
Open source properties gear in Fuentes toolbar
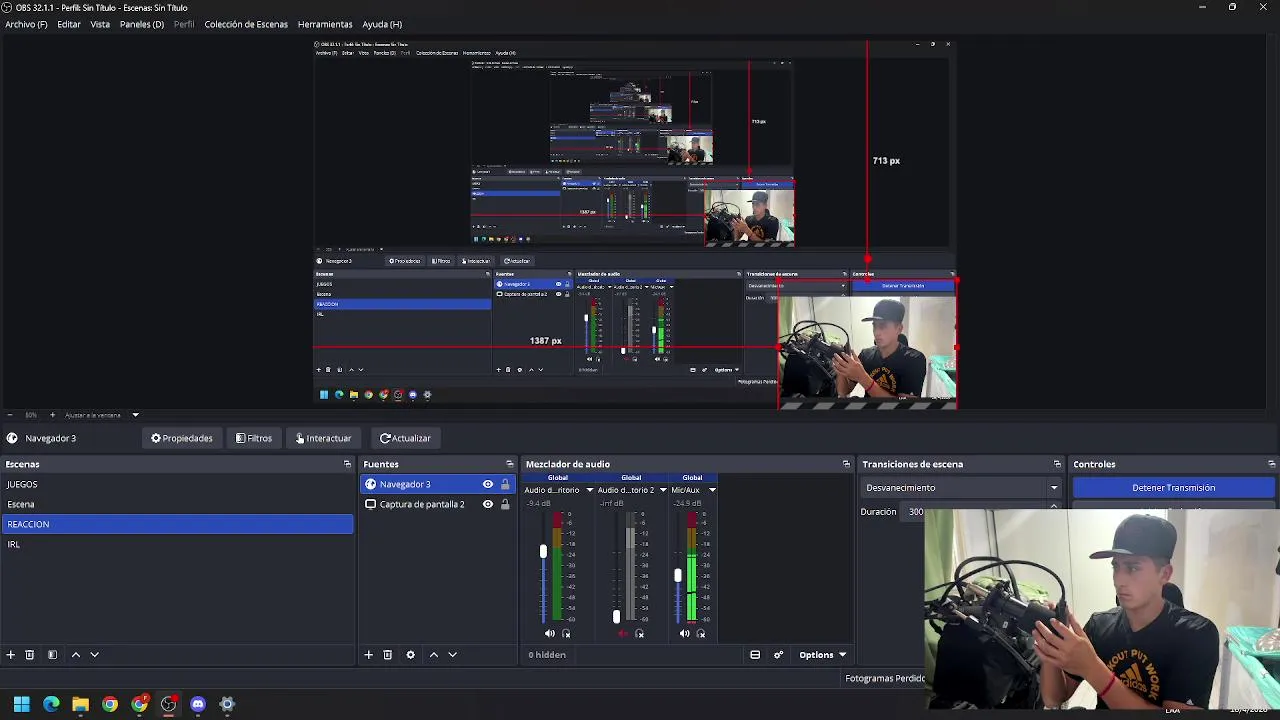[410, 655]
